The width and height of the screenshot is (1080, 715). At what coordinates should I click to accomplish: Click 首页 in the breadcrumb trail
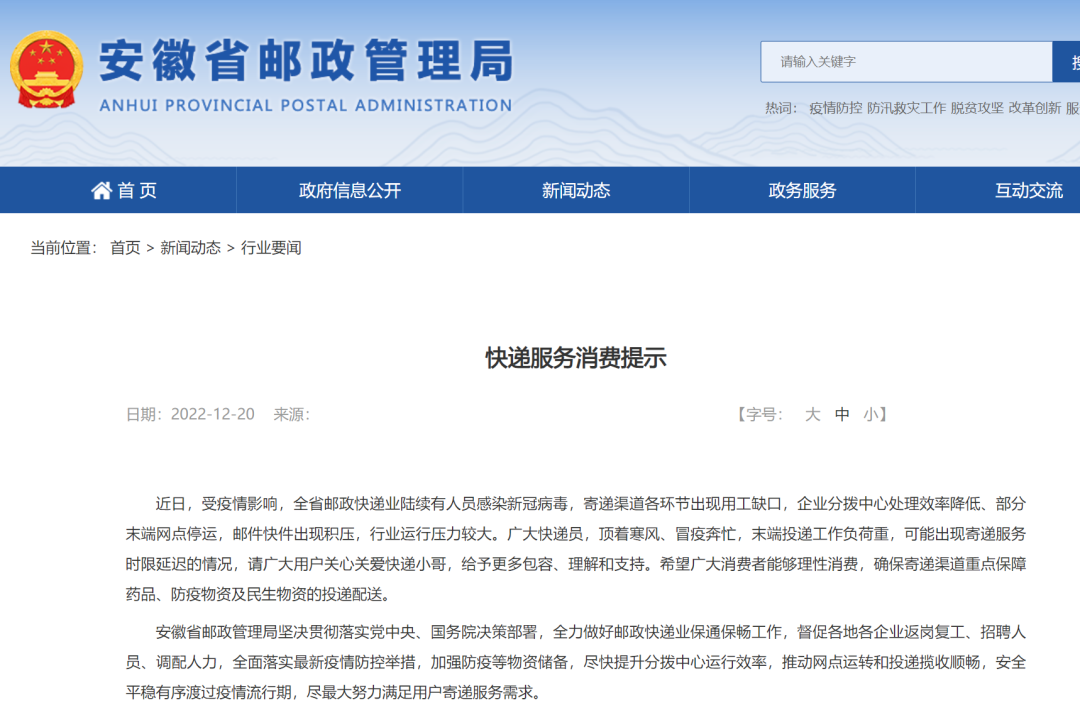pos(125,248)
